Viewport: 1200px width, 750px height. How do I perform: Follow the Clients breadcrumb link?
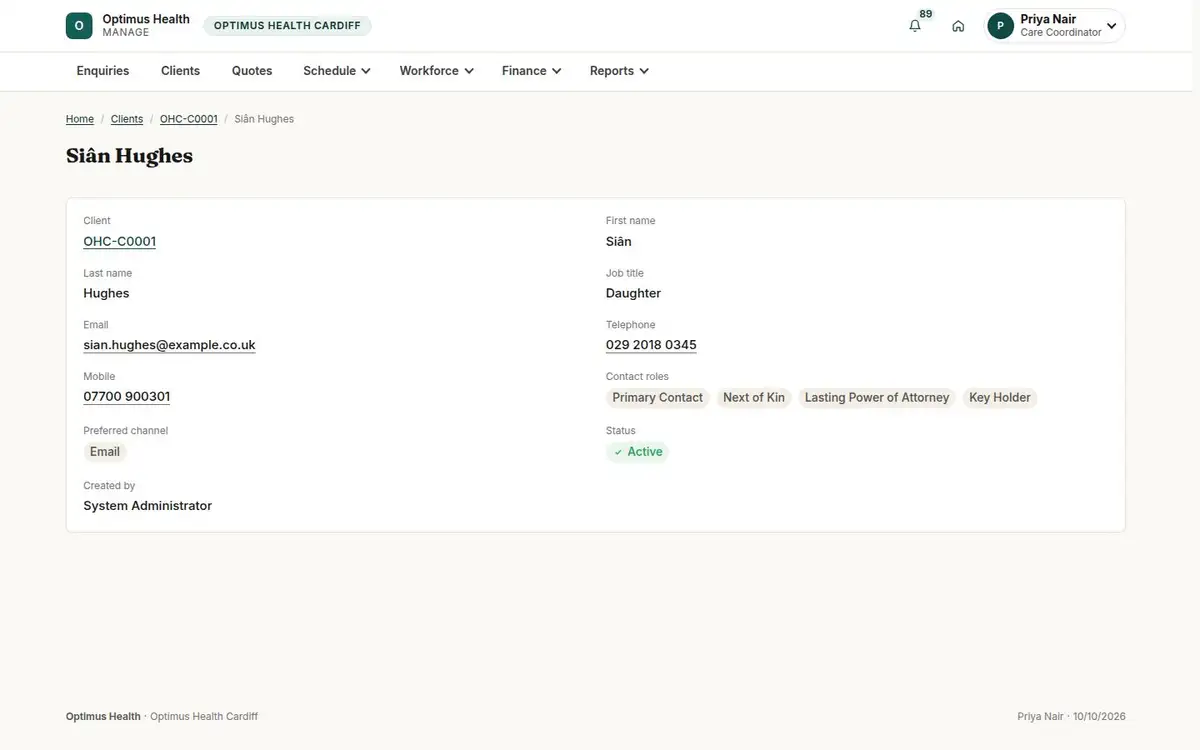tap(127, 119)
